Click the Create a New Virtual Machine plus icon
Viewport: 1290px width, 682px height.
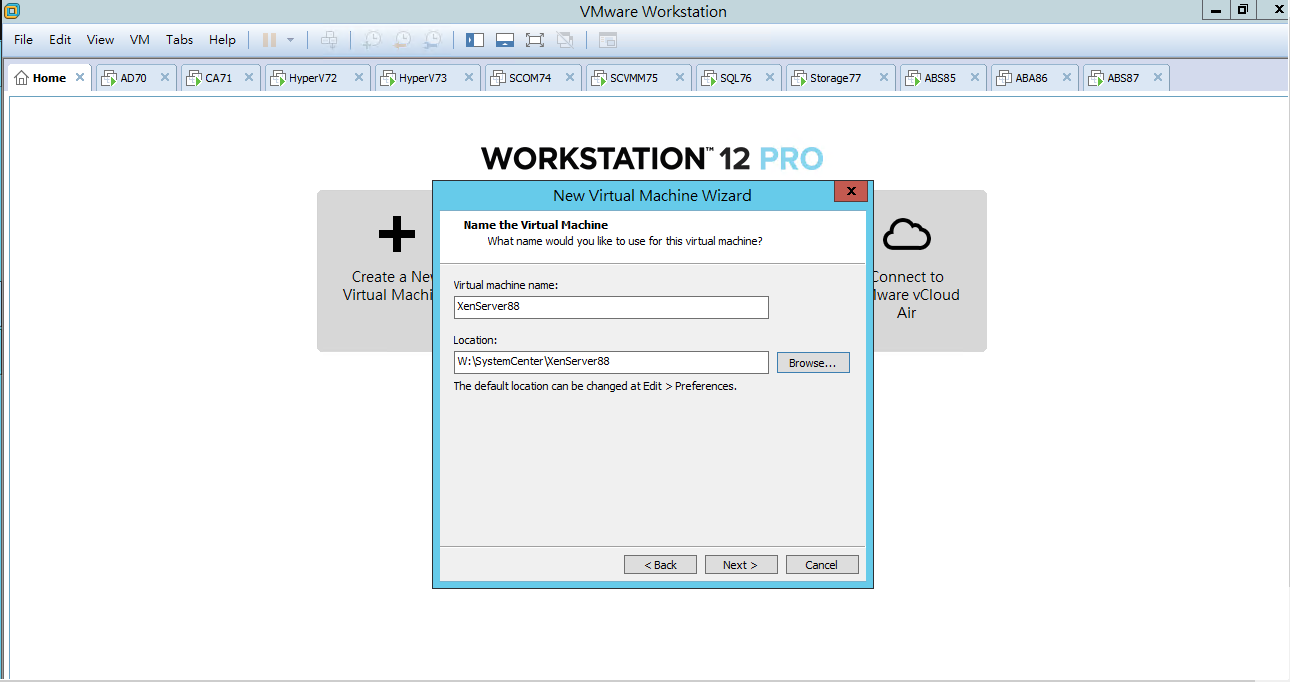click(397, 234)
